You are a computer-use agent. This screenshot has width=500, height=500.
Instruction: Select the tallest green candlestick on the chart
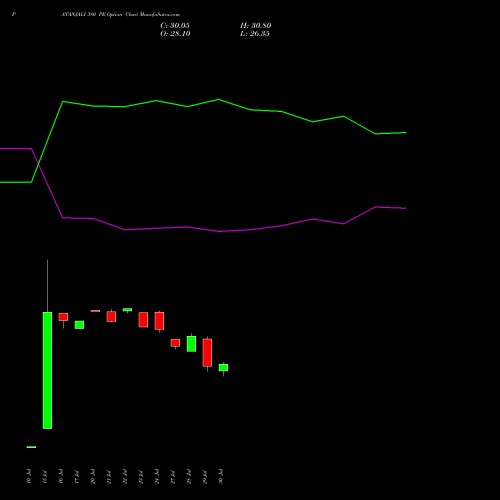click(47, 370)
